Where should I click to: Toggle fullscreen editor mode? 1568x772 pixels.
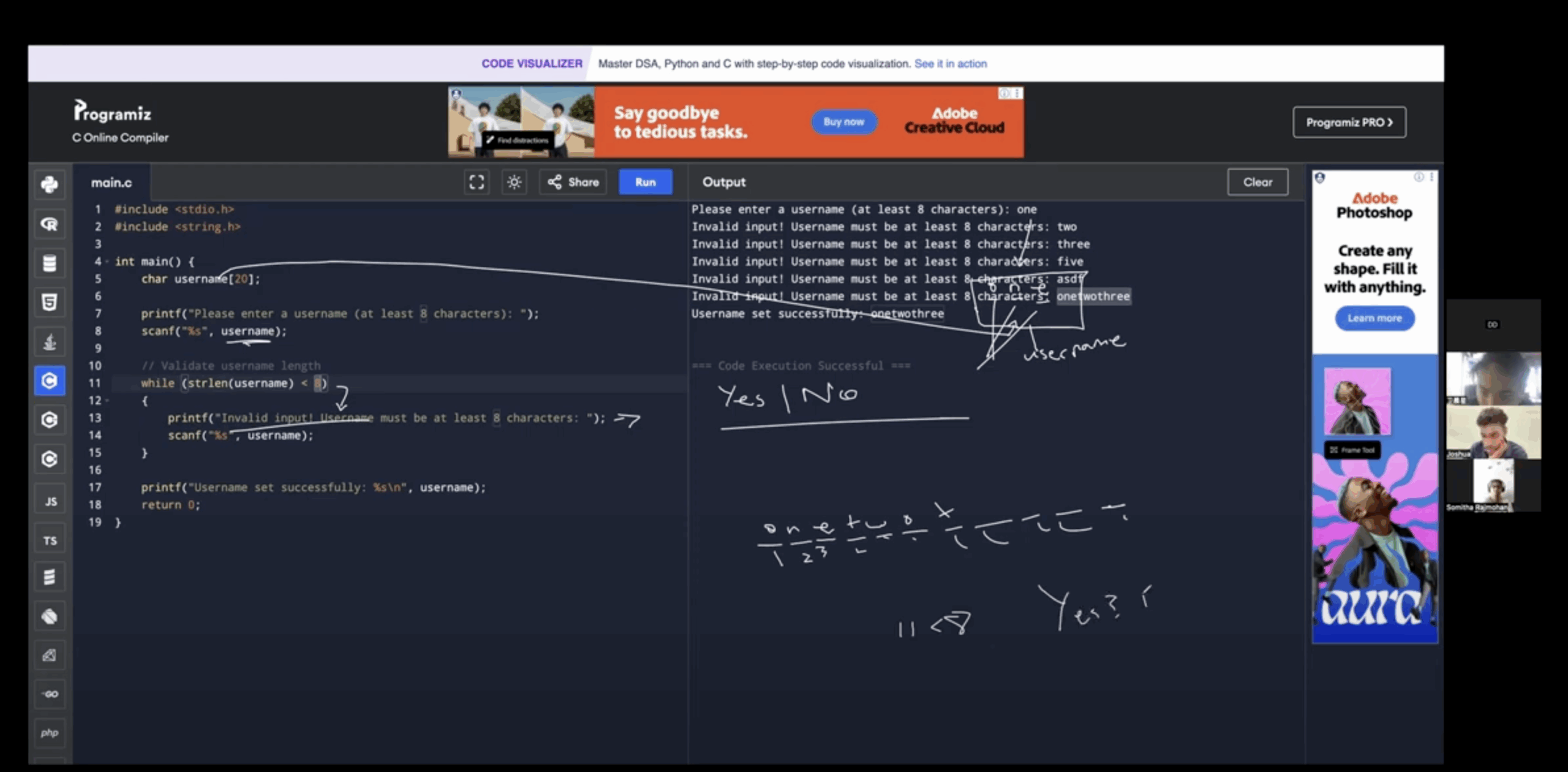click(x=477, y=182)
